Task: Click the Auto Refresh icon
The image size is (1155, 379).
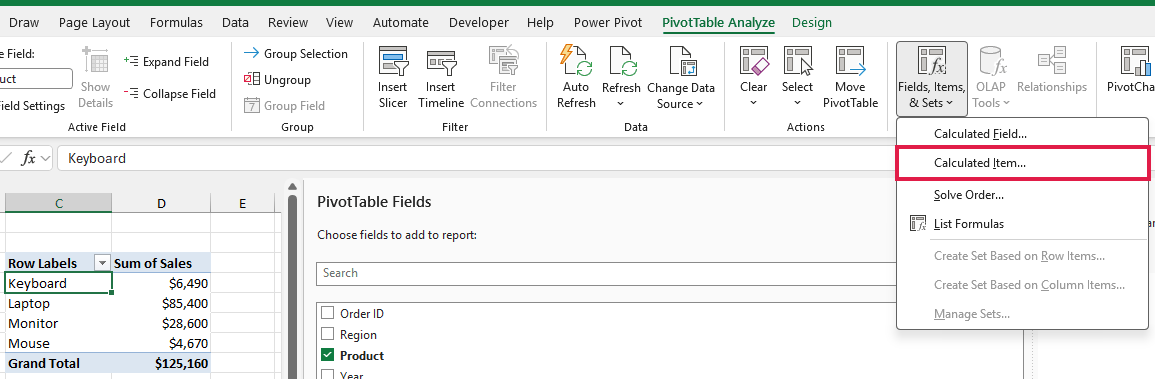Action: click(575, 61)
